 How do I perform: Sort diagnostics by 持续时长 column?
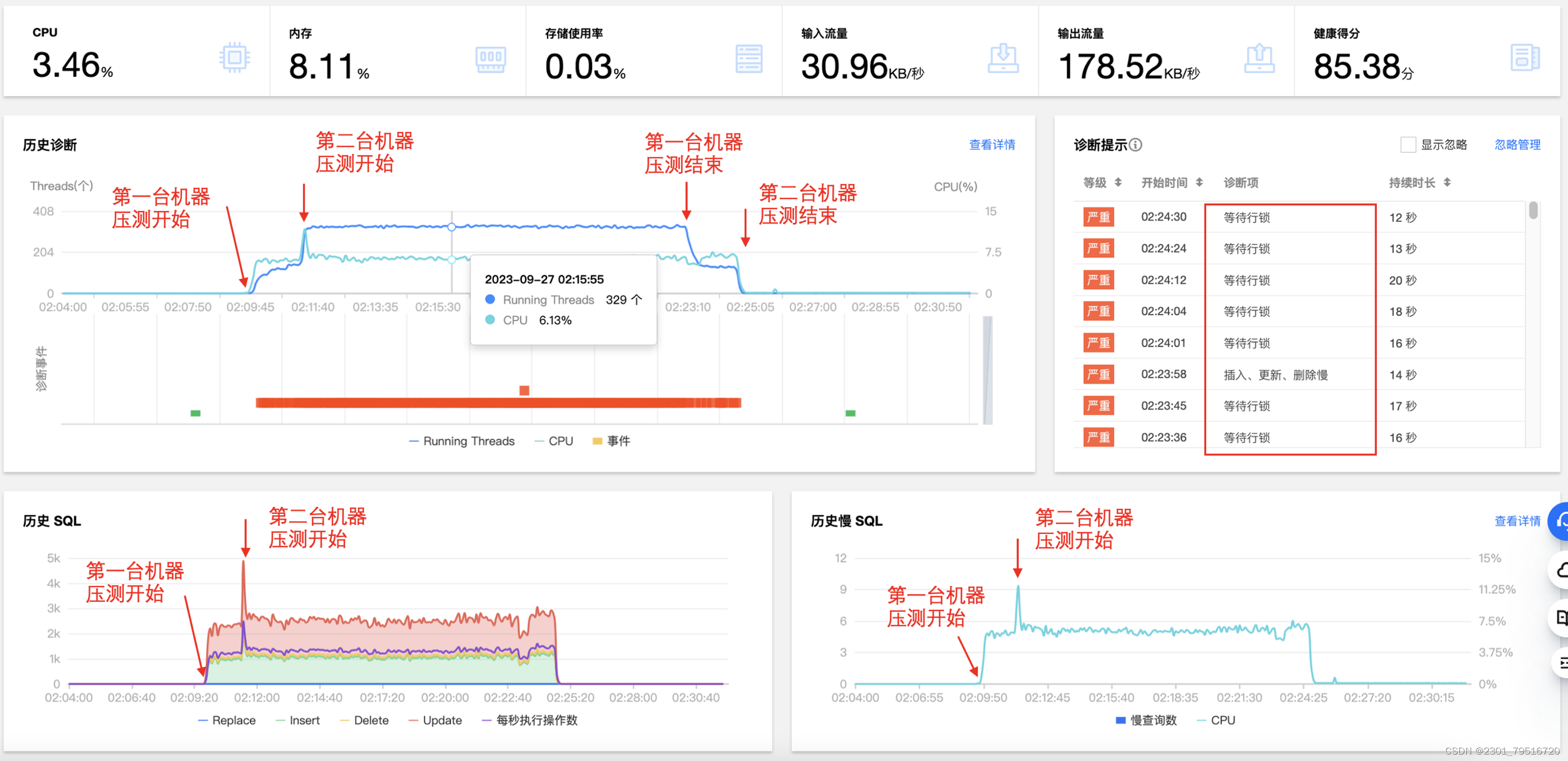1447,182
